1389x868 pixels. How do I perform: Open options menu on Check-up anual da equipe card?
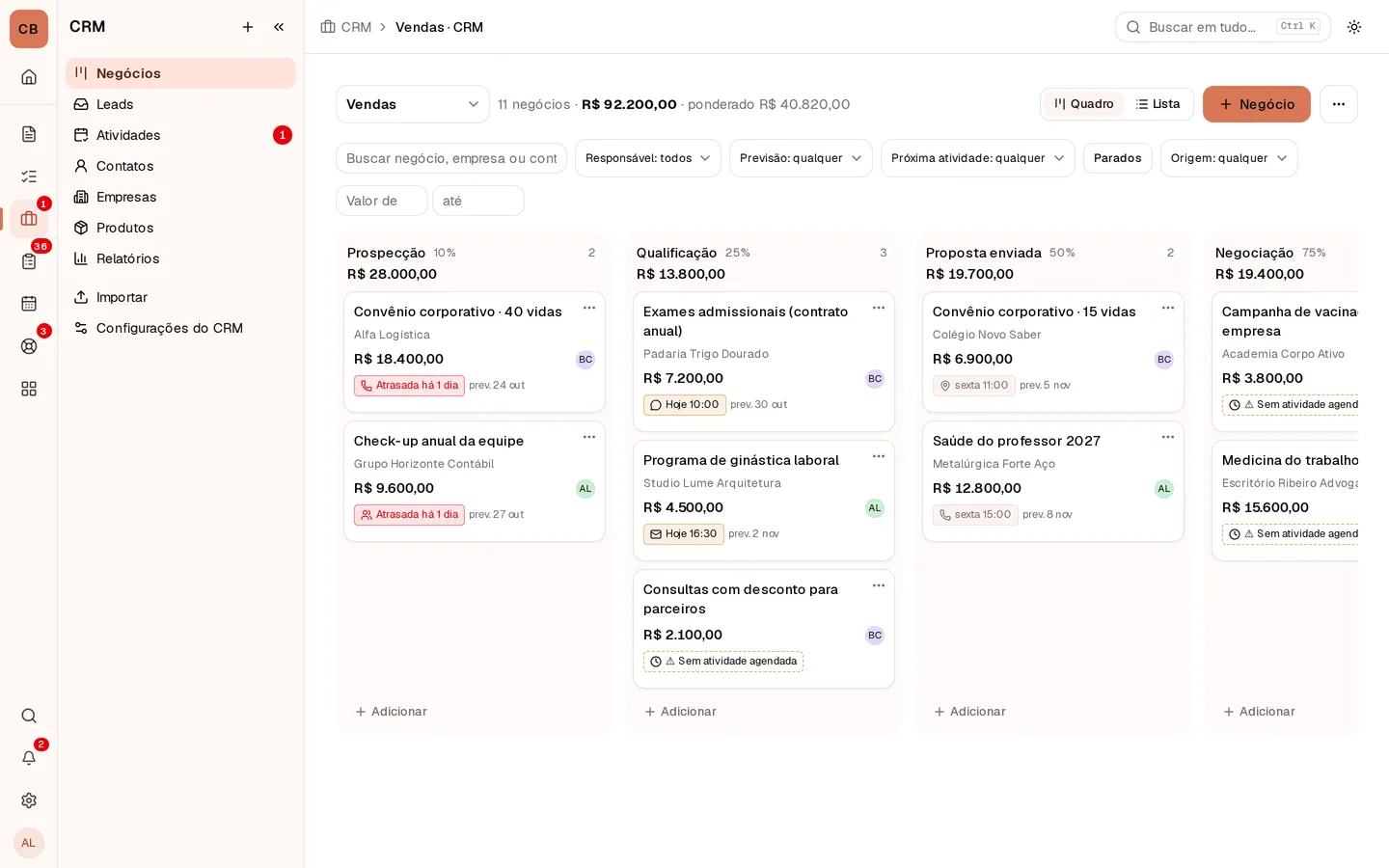click(x=589, y=437)
